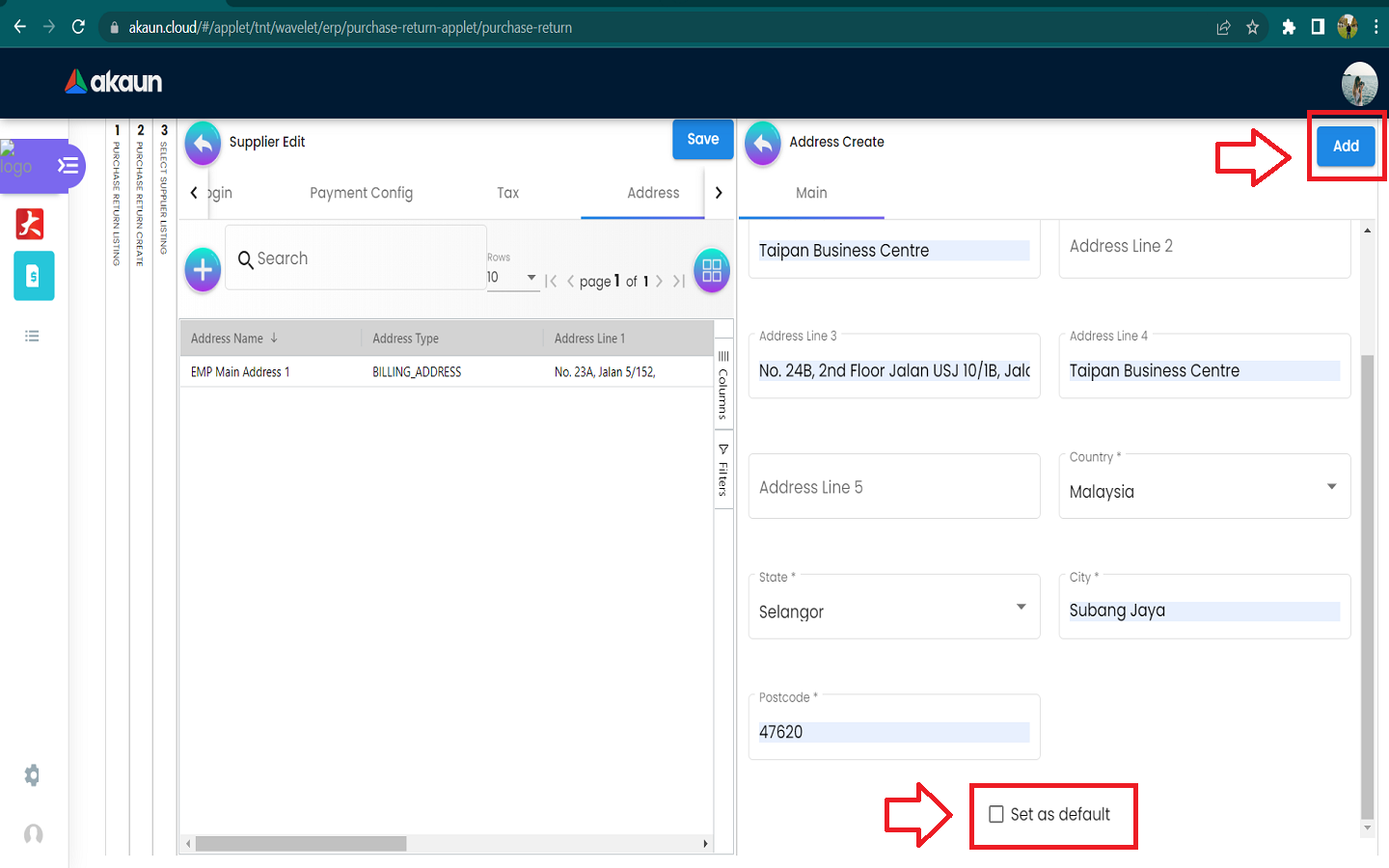Click the Postcode input field
The width and height of the screenshot is (1389, 868).
893,732
